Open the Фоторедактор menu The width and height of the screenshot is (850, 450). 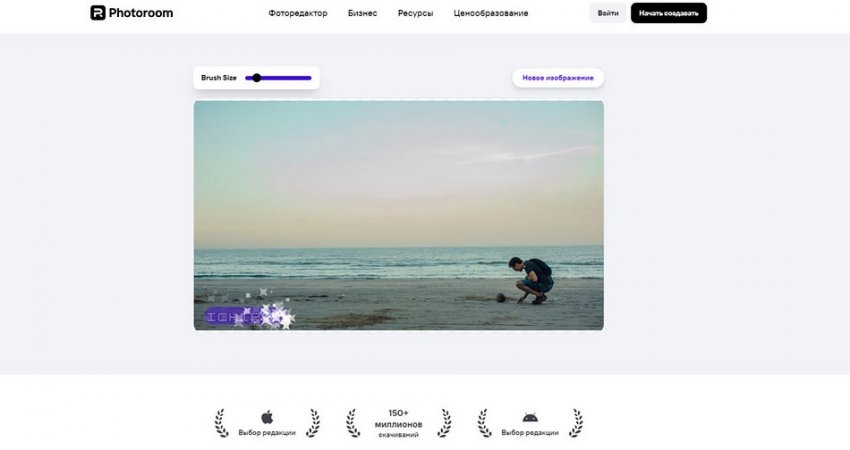297,13
